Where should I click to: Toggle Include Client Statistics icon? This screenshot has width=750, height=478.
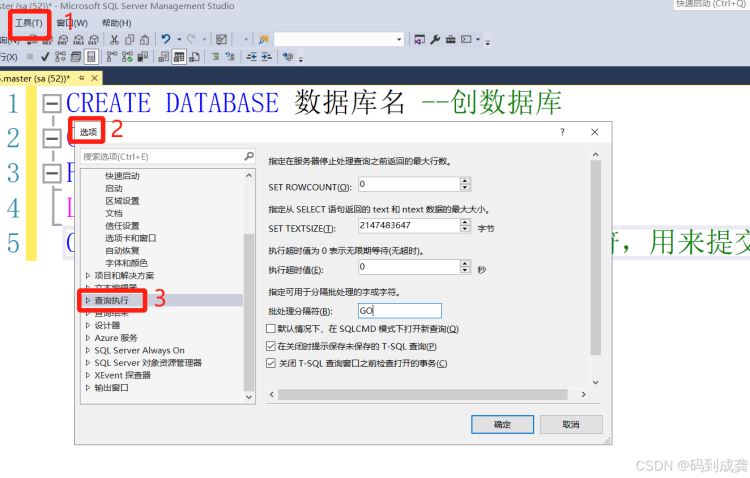pos(143,57)
